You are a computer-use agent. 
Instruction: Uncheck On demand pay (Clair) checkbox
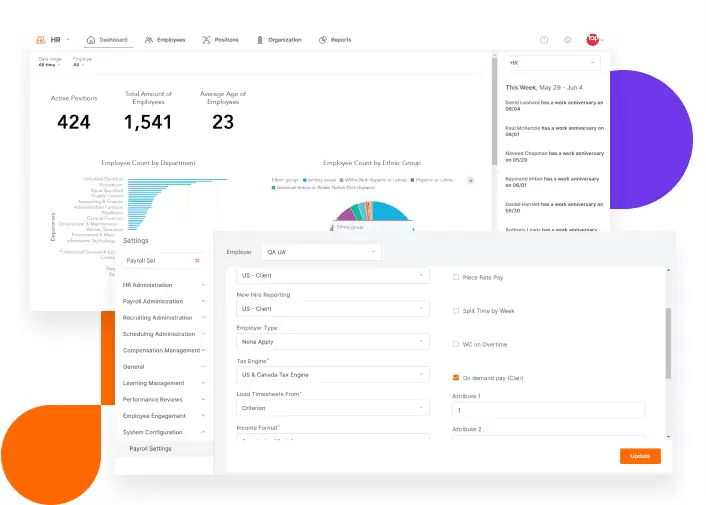[x=456, y=378]
